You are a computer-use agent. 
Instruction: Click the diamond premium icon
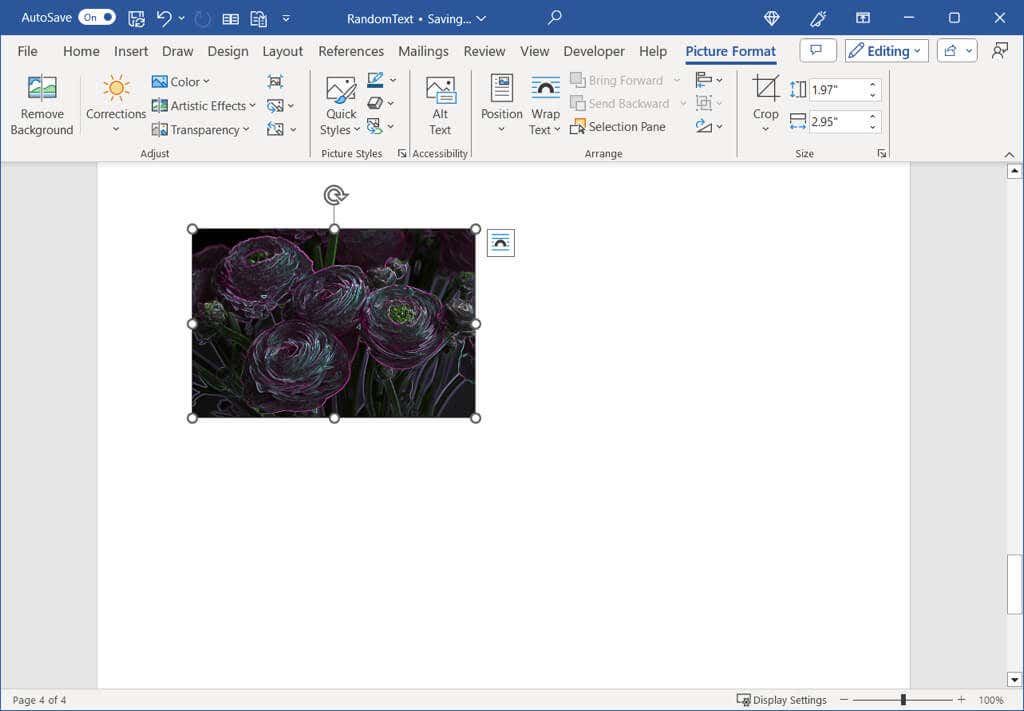coord(772,18)
